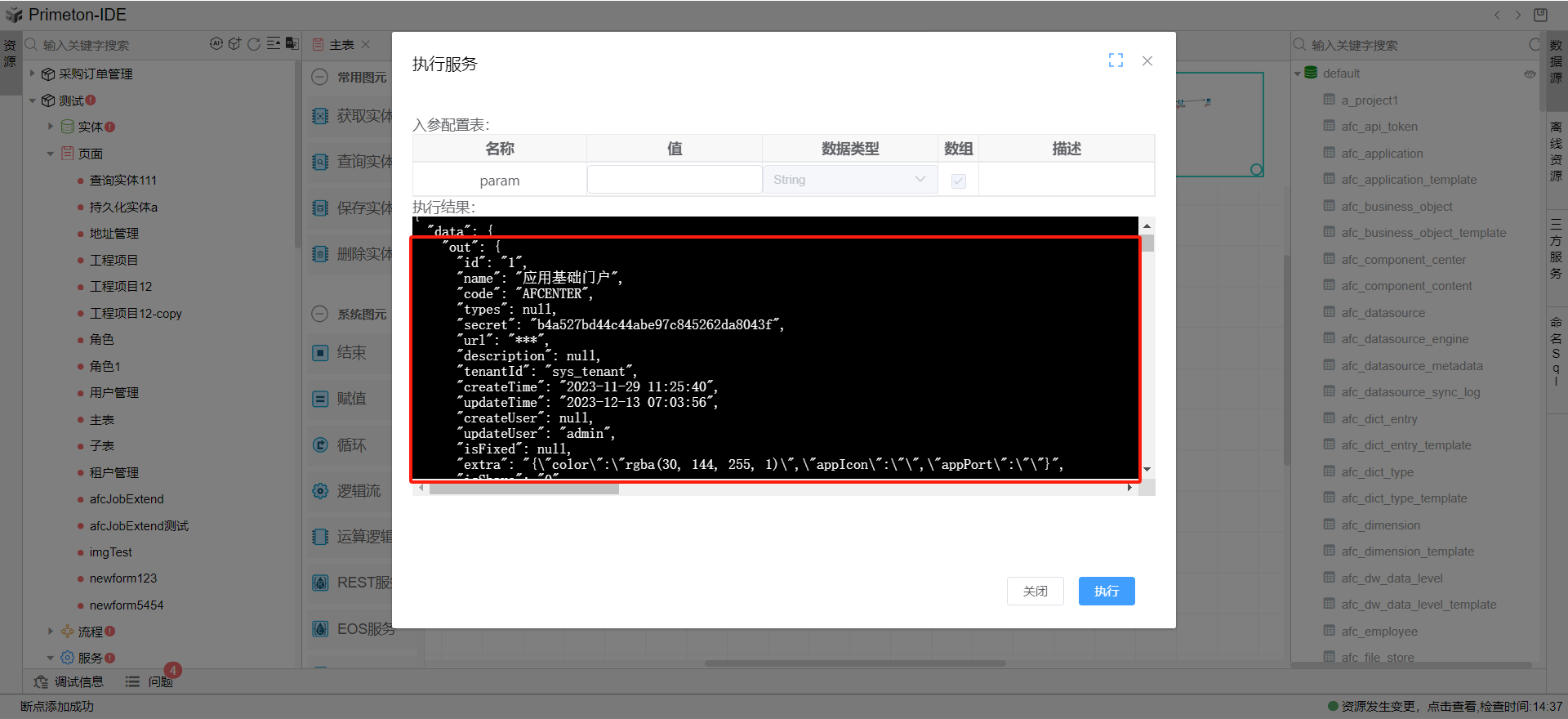Click the add new module cube icon
The width and height of the screenshot is (1568, 719).
click(234, 44)
